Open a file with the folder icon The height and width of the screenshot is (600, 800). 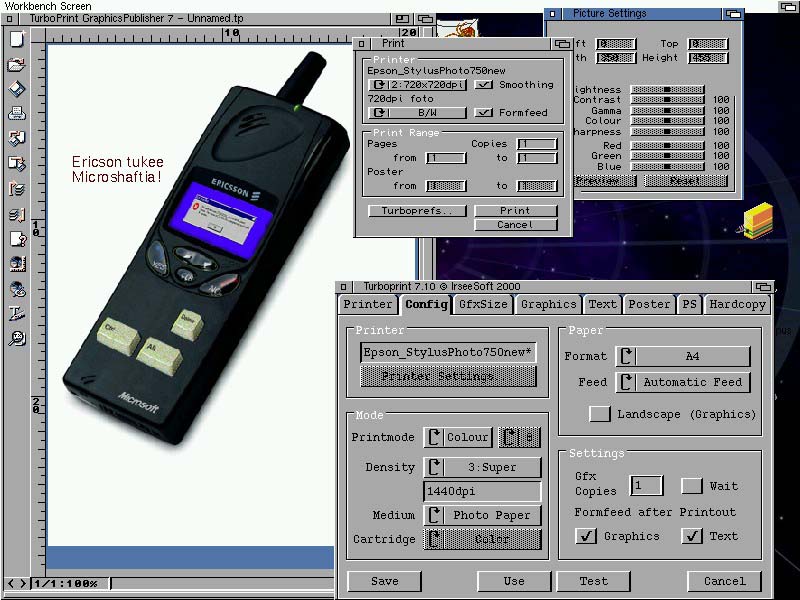tap(17, 64)
